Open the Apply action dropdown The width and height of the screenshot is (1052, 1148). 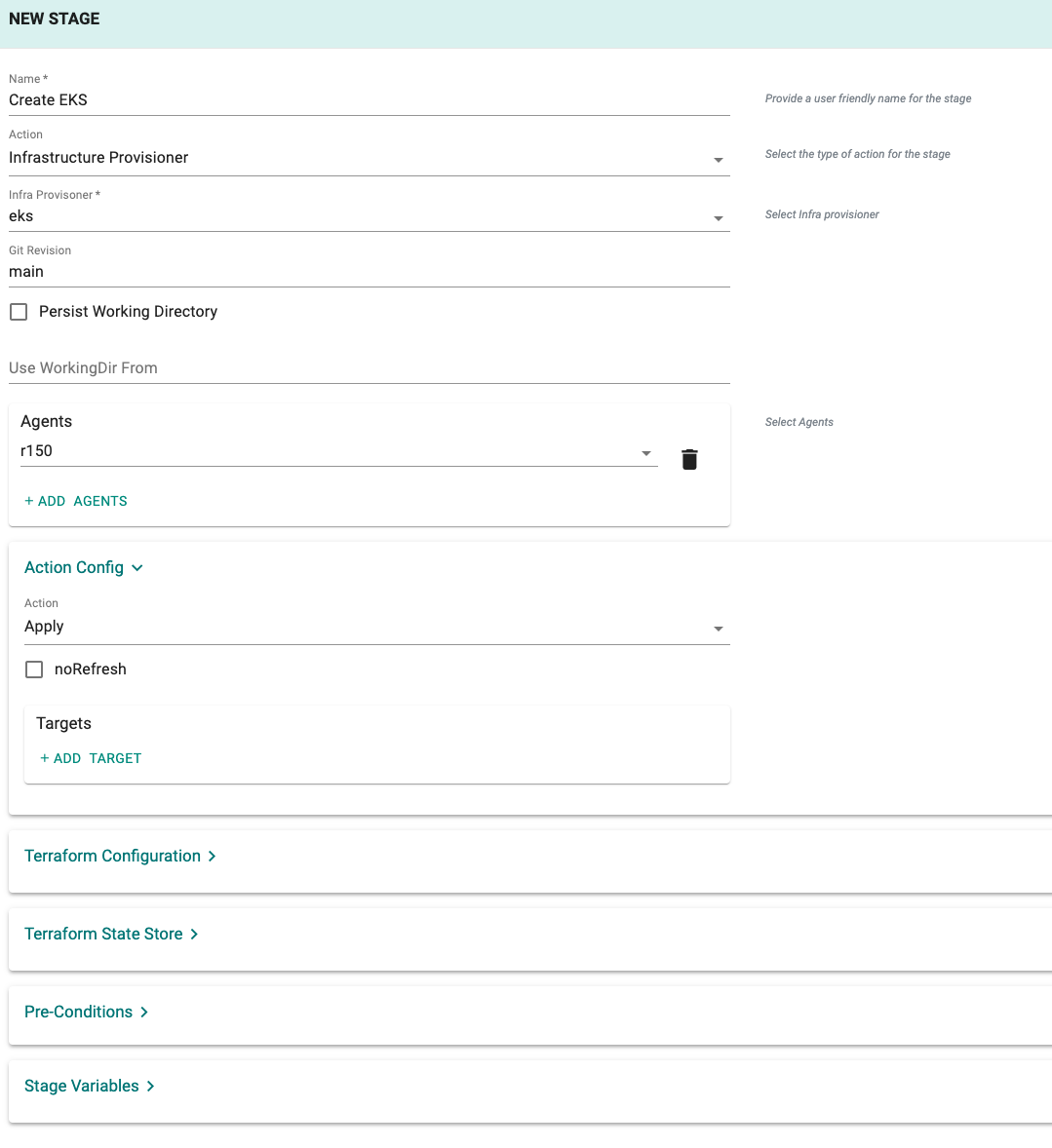(x=376, y=627)
